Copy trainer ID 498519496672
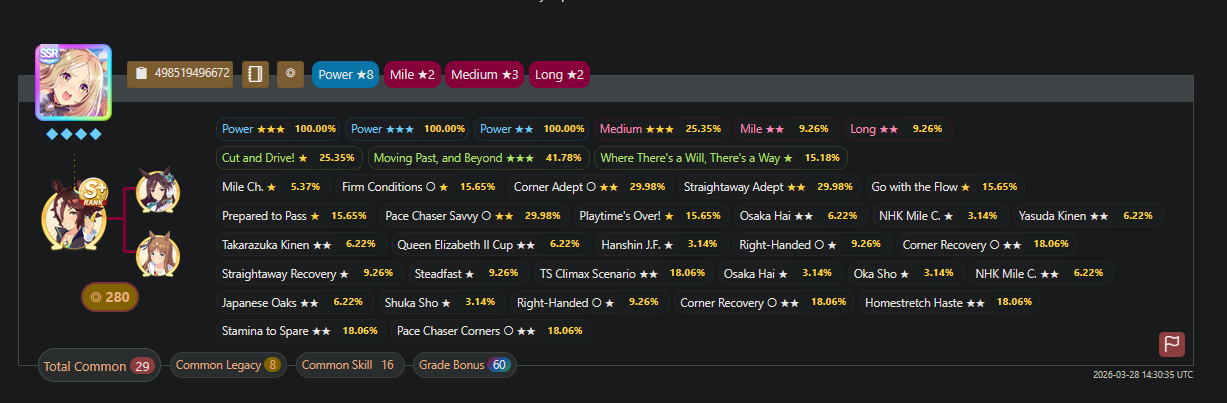This screenshot has height=403, width=1227. click(x=181, y=74)
